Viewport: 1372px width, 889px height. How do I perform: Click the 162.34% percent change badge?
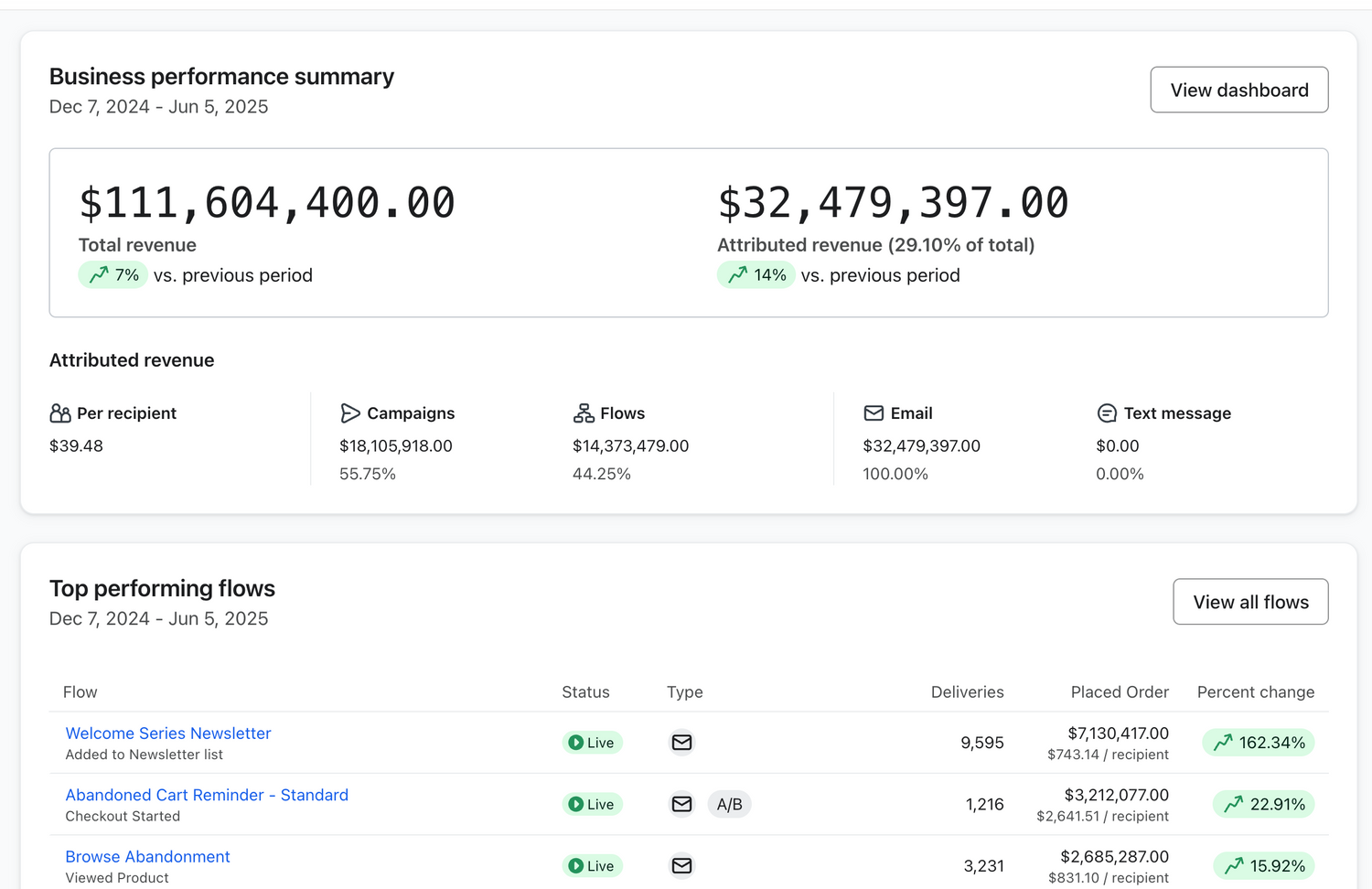(1259, 743)
